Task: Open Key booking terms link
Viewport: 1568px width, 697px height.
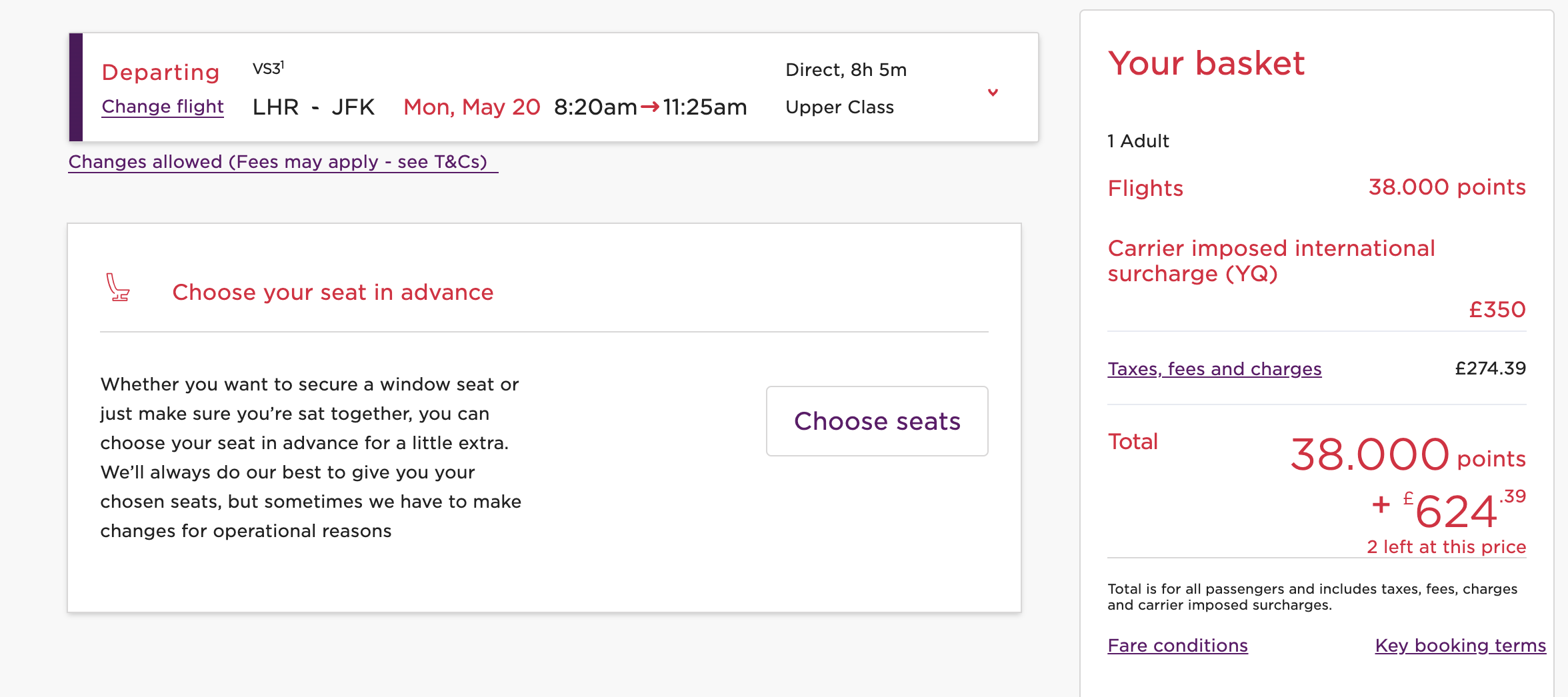Action: coord(1460,646)
